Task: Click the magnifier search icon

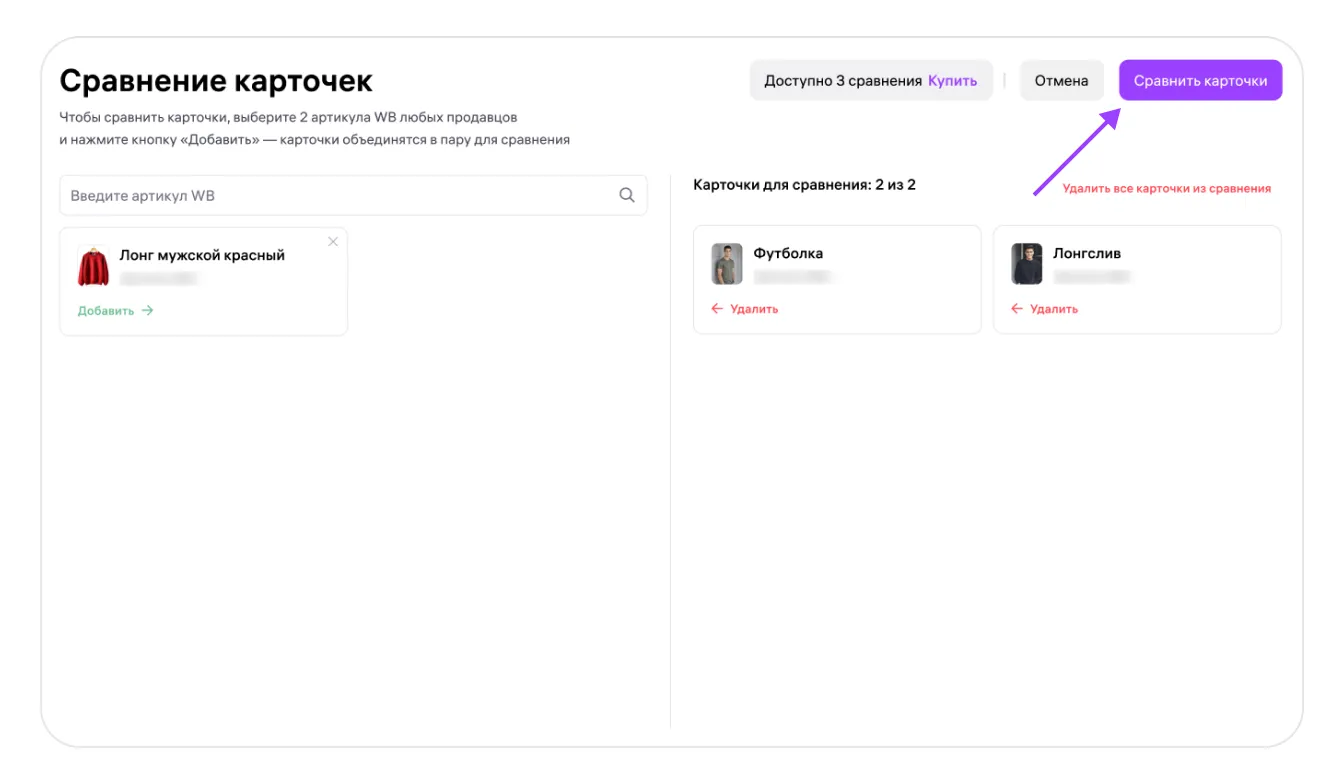Action: 627,196
